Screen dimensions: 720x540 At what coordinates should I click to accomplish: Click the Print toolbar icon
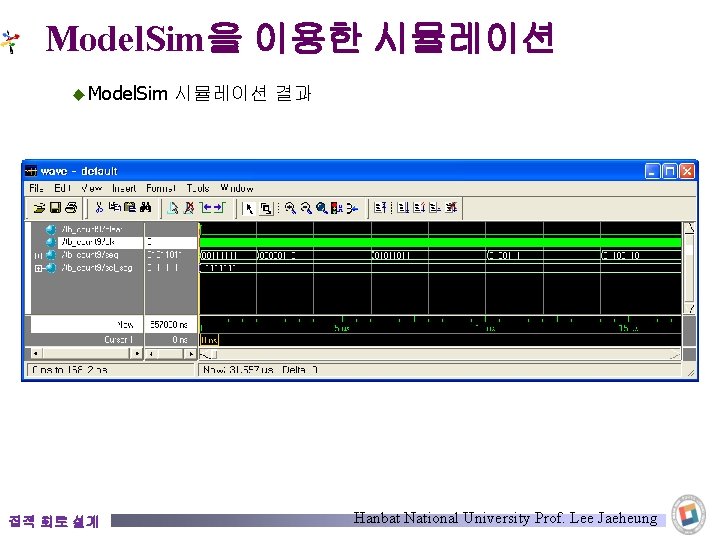pos(71,208)
